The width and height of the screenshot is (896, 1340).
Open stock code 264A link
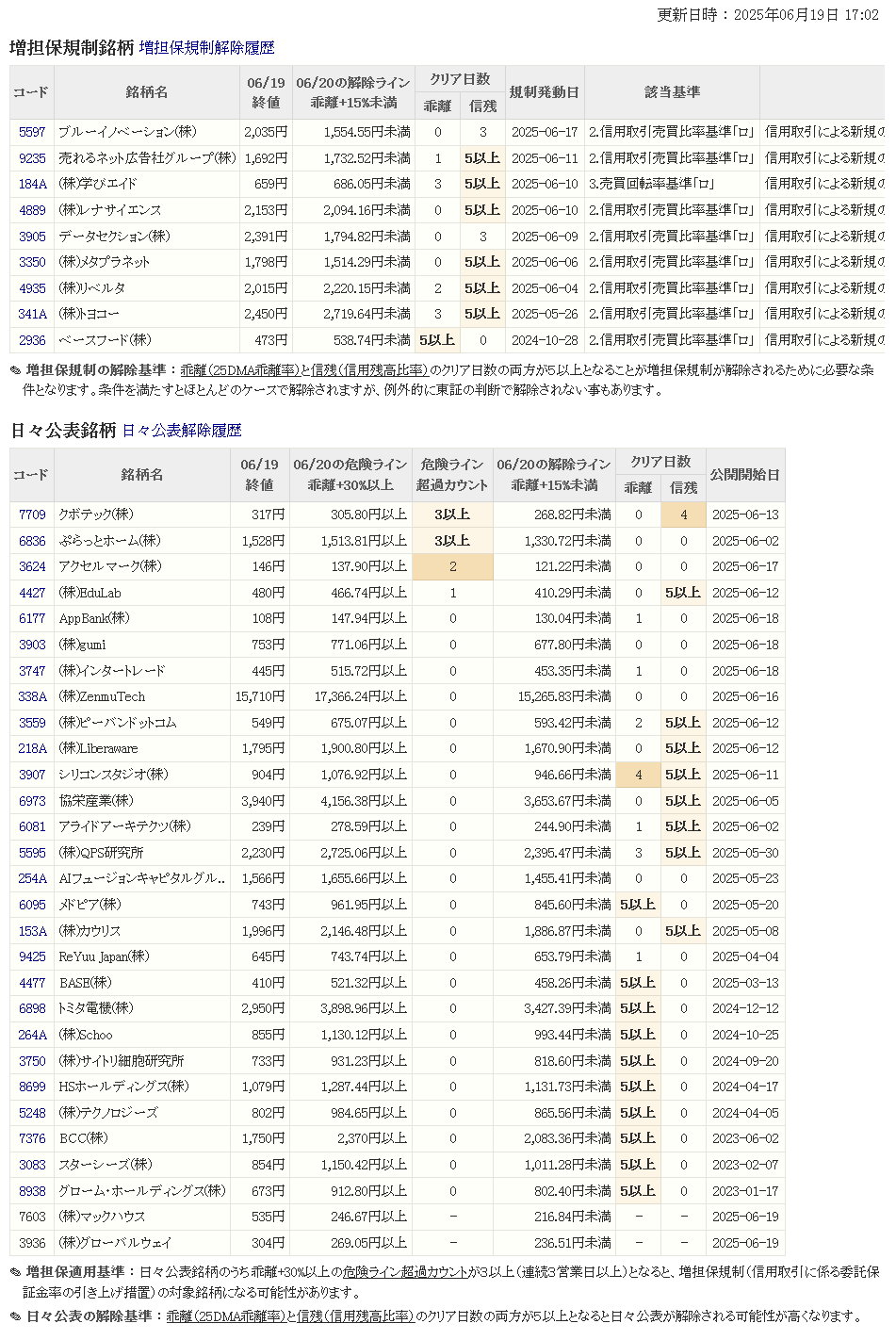click(32, 1035)
